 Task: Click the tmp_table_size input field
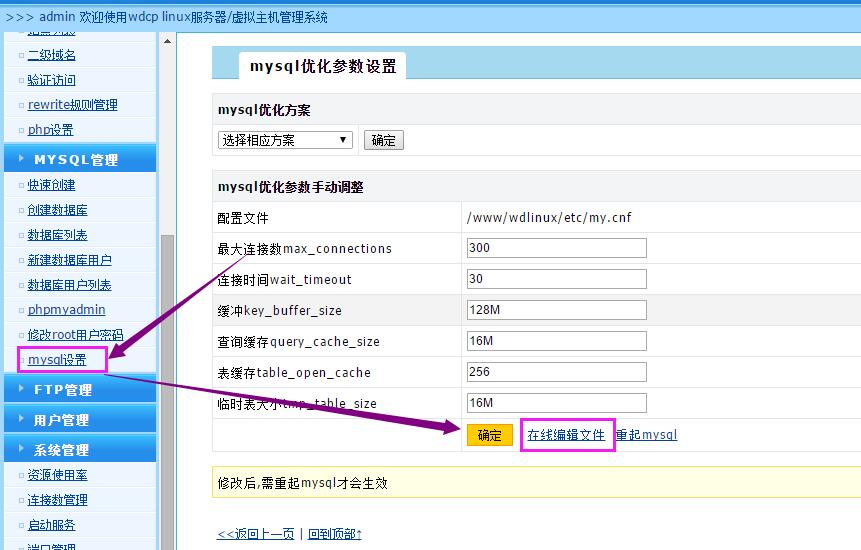[x=557, y=403]
